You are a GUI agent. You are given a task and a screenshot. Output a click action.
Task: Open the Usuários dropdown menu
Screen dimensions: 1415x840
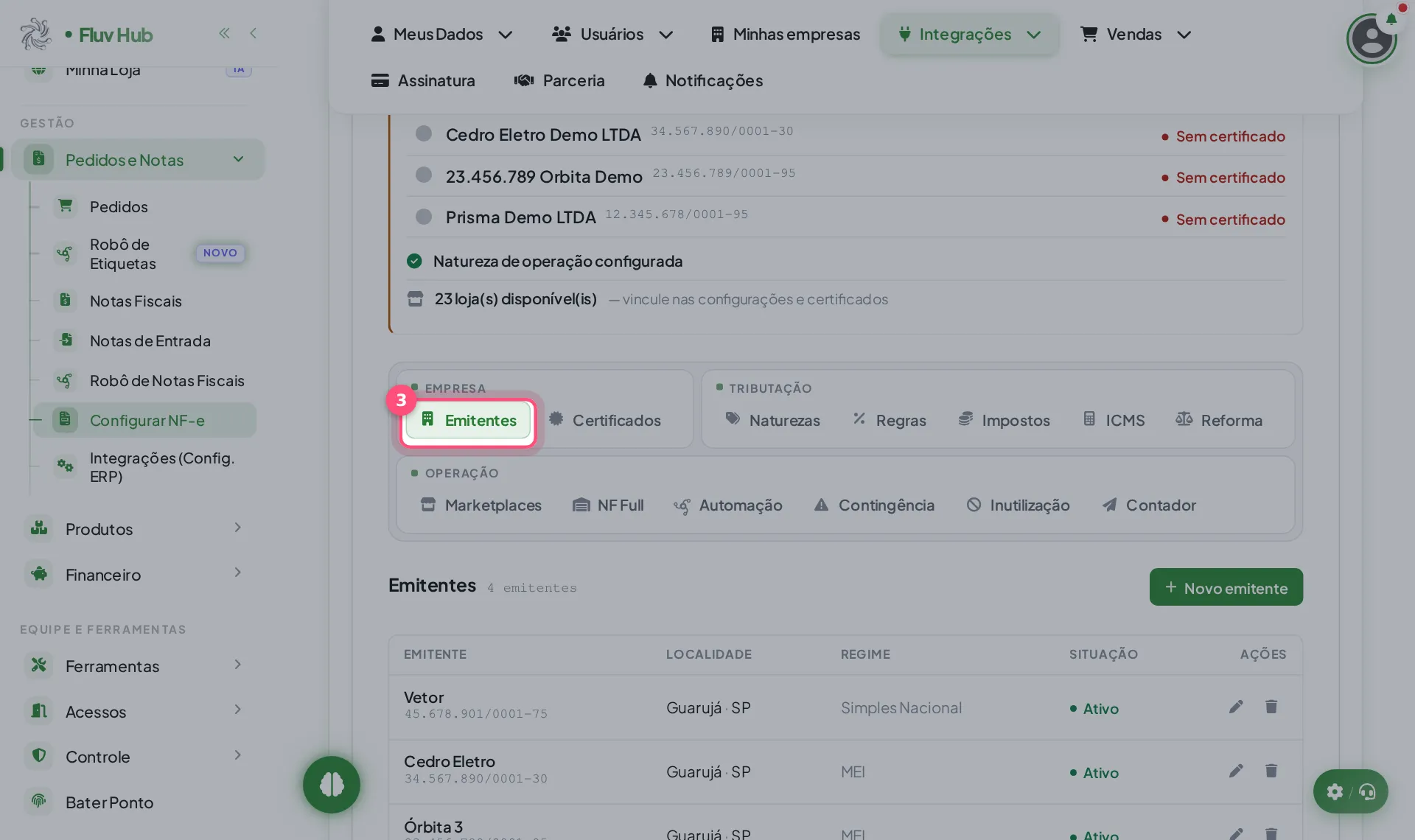tap(612, 34)
